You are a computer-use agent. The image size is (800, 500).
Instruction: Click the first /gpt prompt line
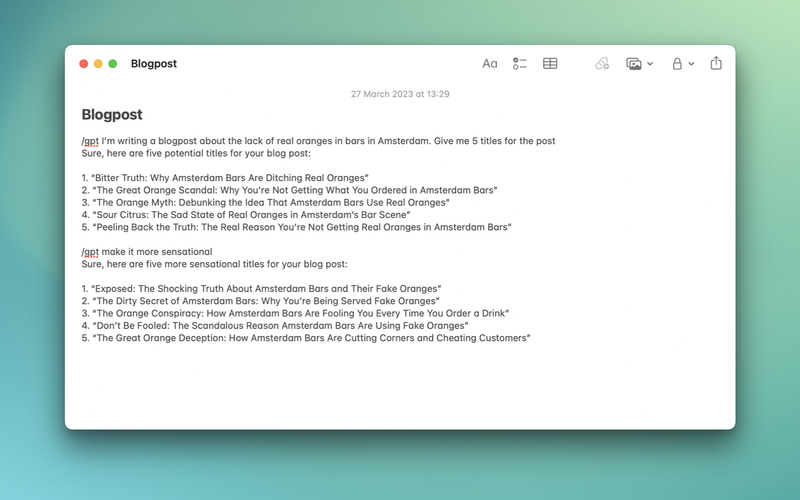pos(318,141)
